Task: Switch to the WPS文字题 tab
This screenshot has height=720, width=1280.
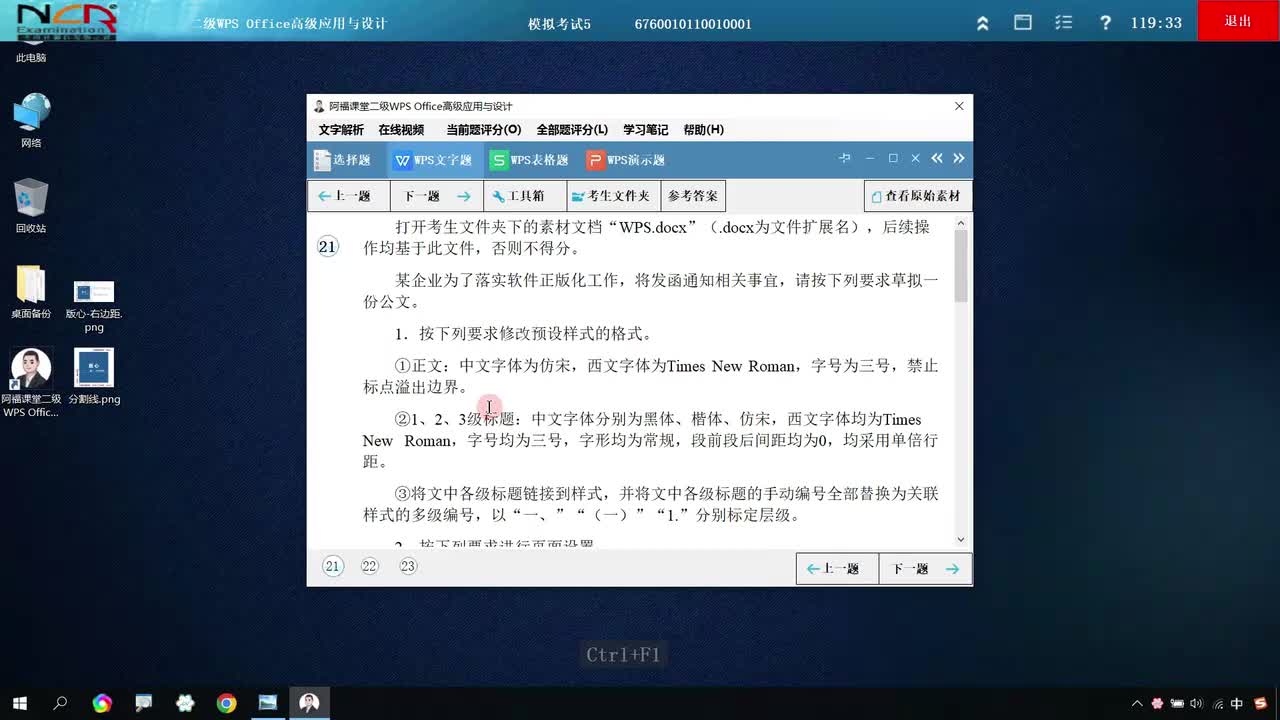Action: 433,160
